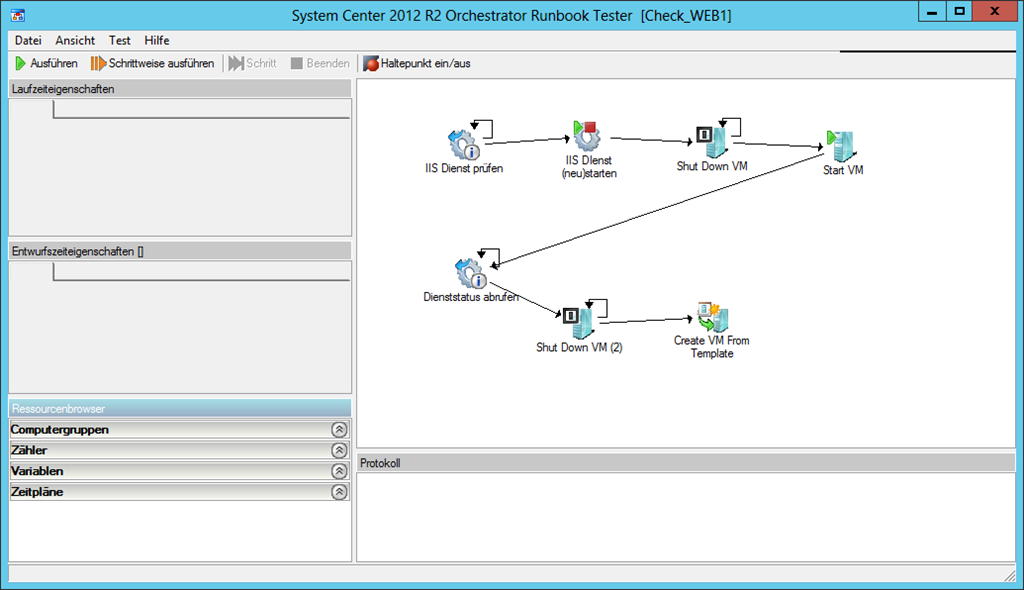The image size is (1024, 590).
Task: Click the IIS Dienst prüfen activity icon
Action: click(464, 144)
